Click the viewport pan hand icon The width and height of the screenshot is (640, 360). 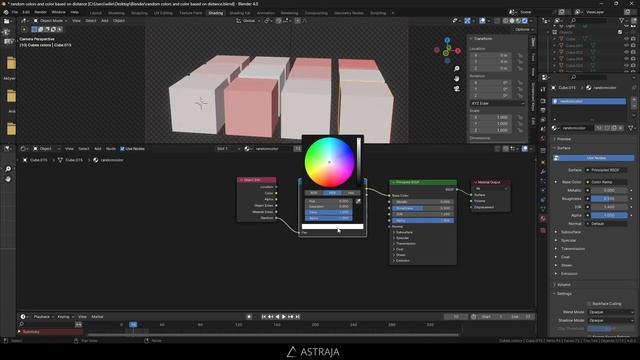tap(457, 78)
